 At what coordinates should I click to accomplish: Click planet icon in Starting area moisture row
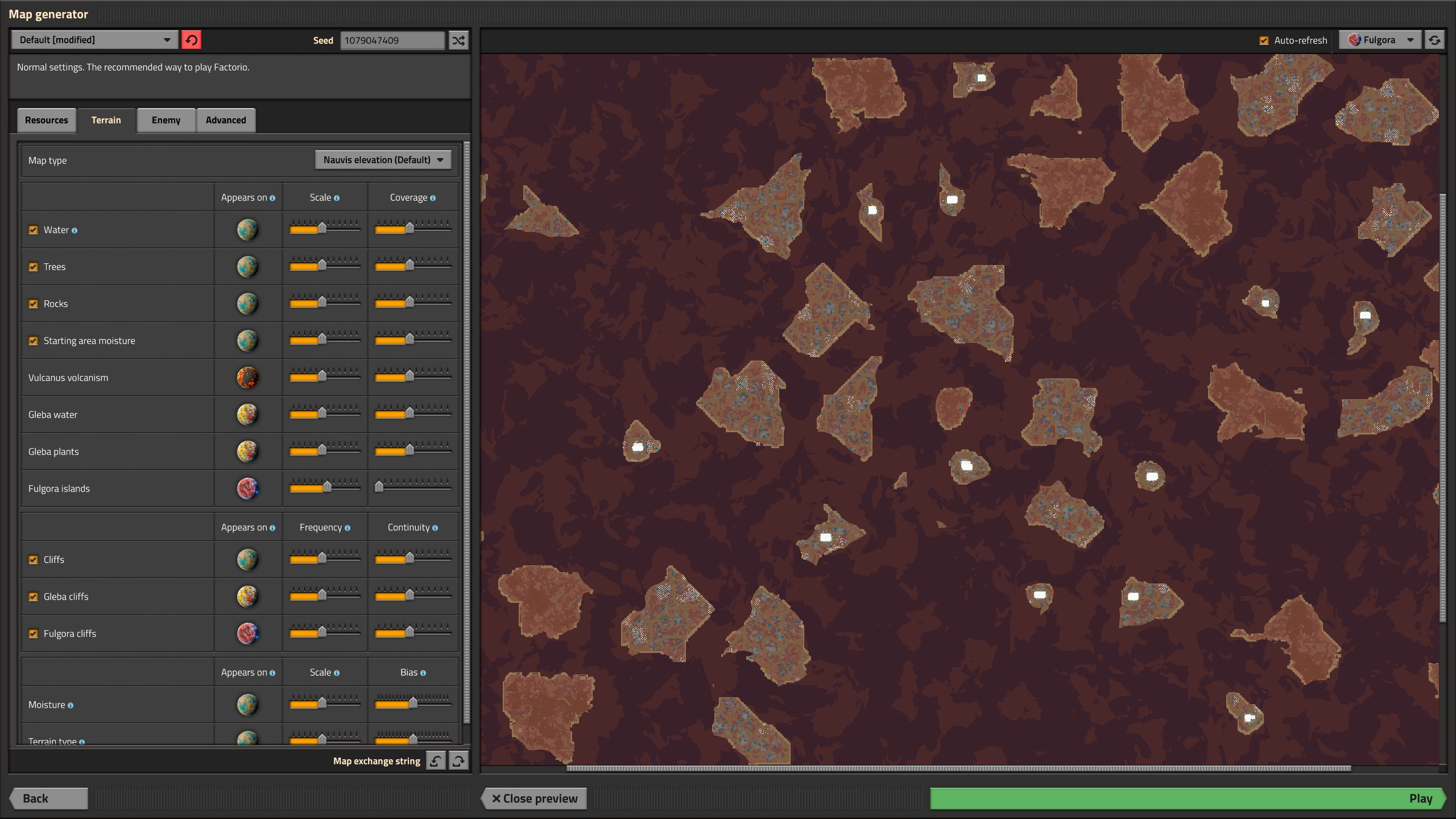click(247, 341)
